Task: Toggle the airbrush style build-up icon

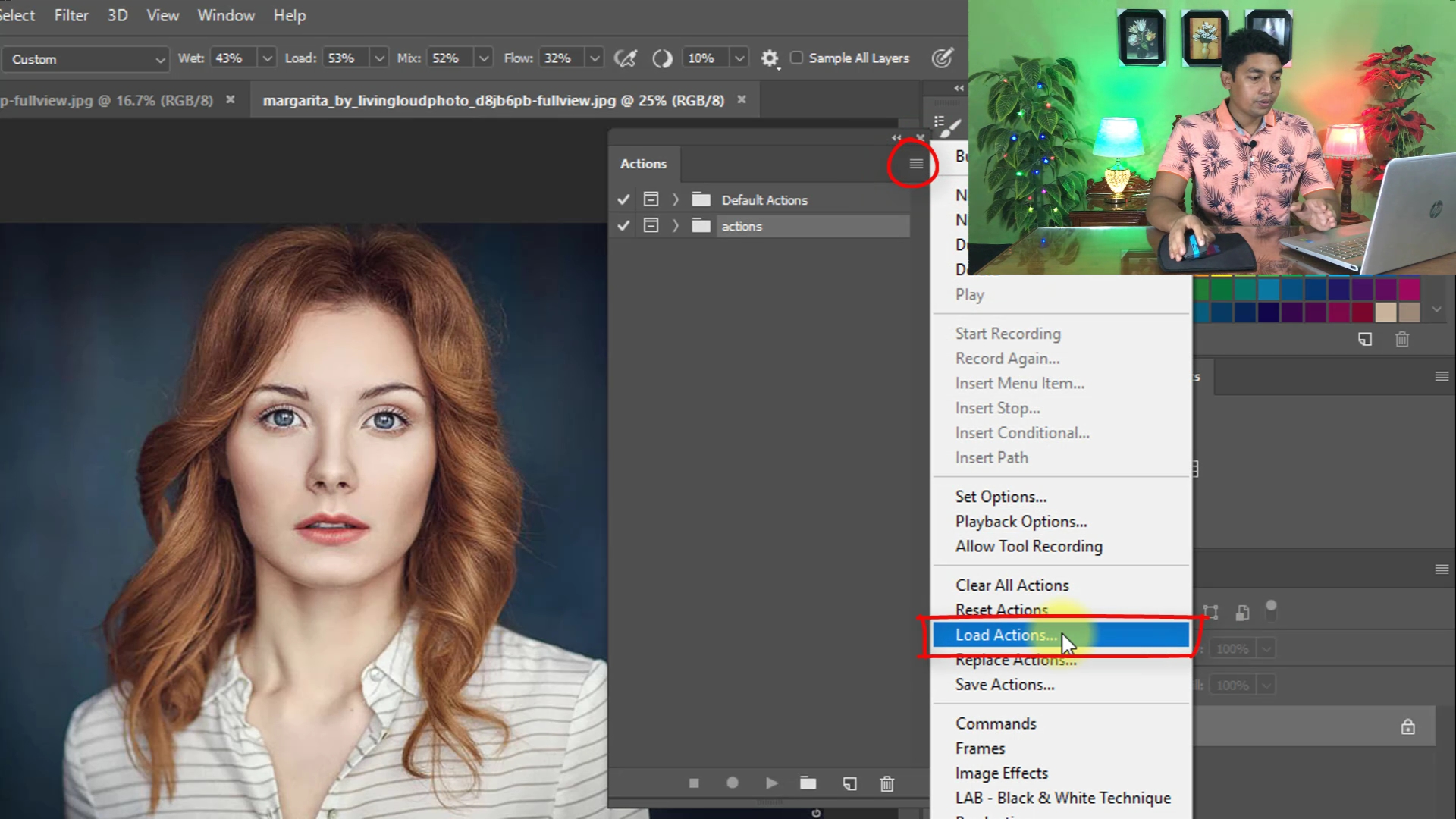Action: (x=626, y=58)
